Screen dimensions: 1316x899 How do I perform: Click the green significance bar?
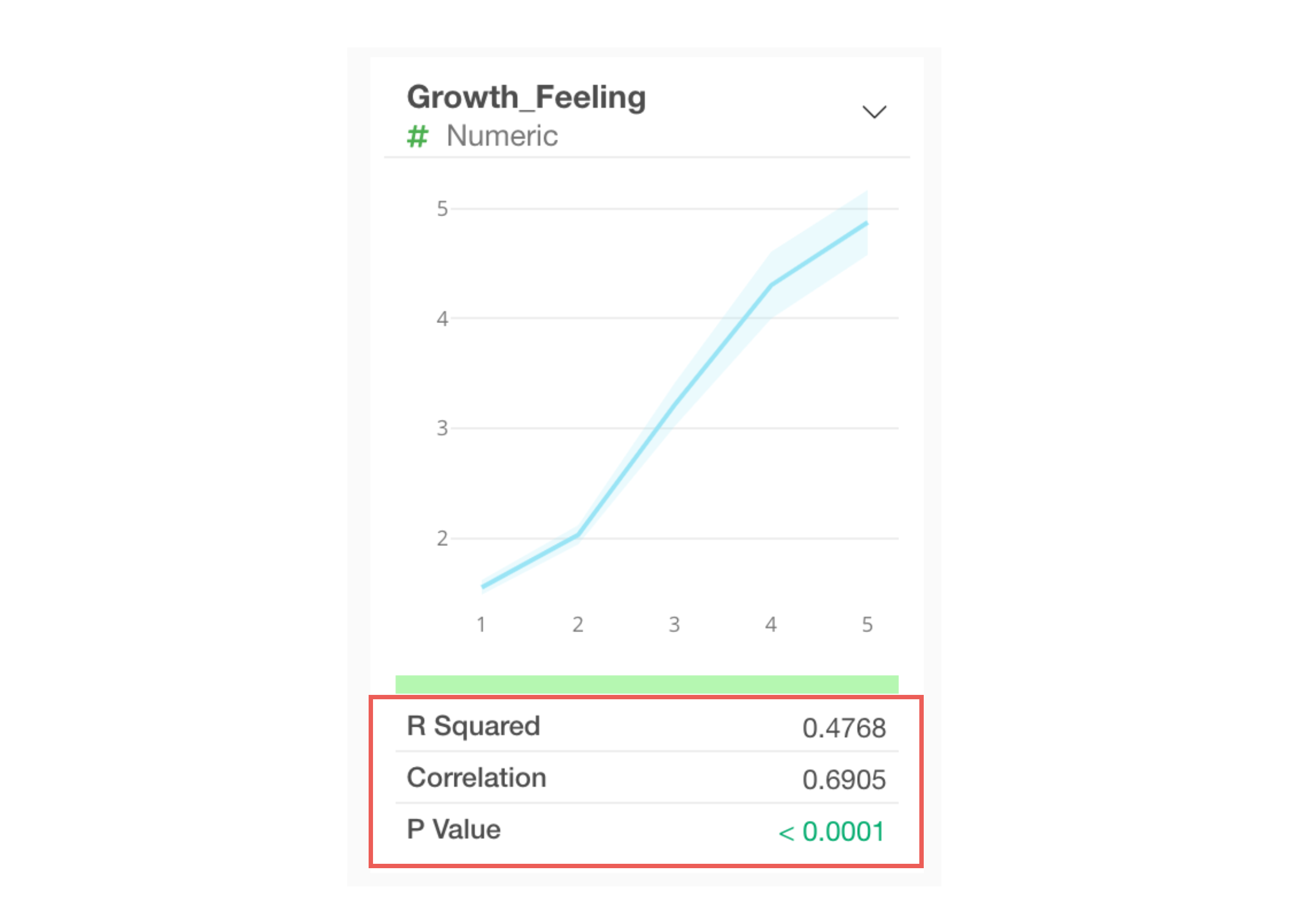[x=646, y=684]
